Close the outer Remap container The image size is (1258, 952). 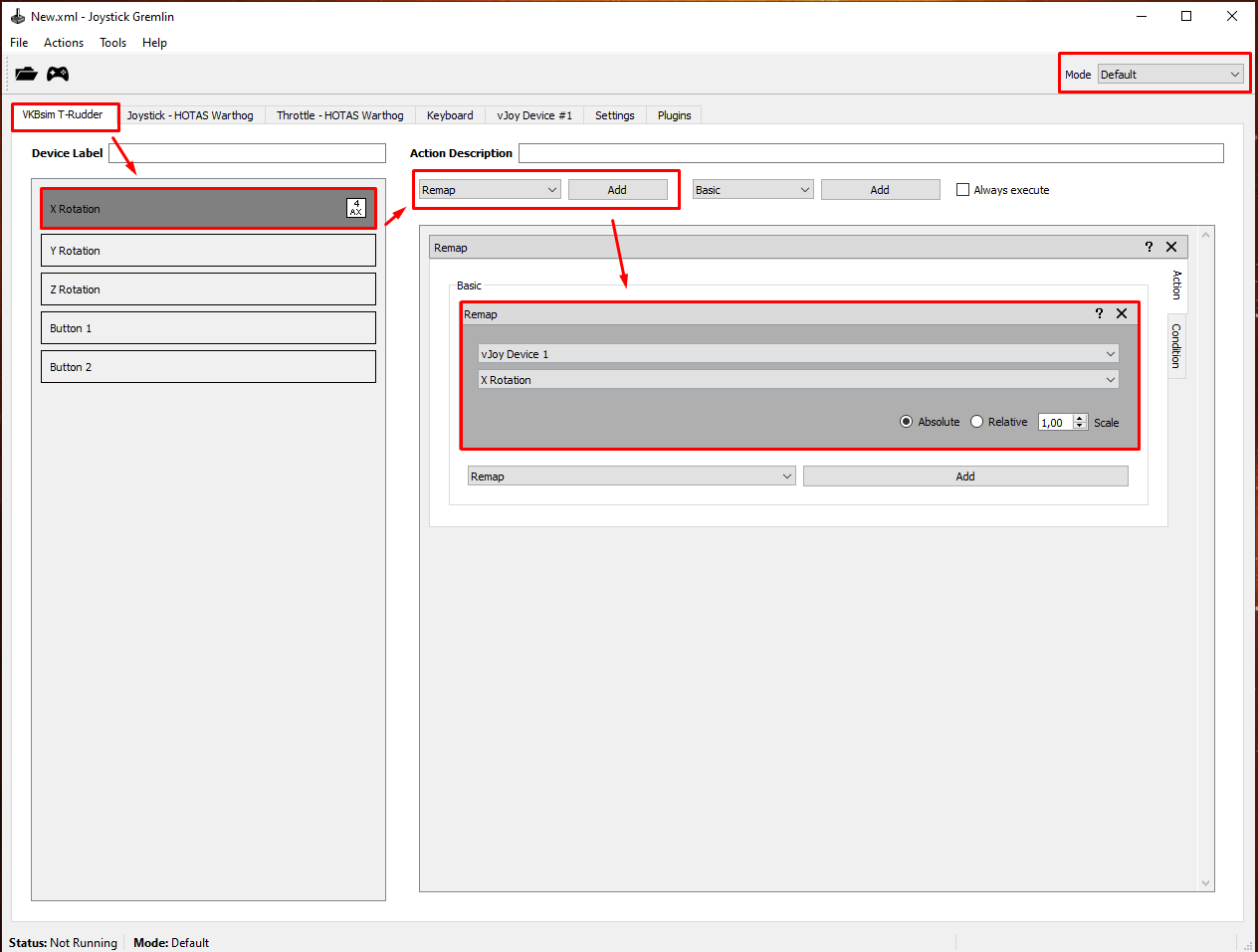(1171, 247)
